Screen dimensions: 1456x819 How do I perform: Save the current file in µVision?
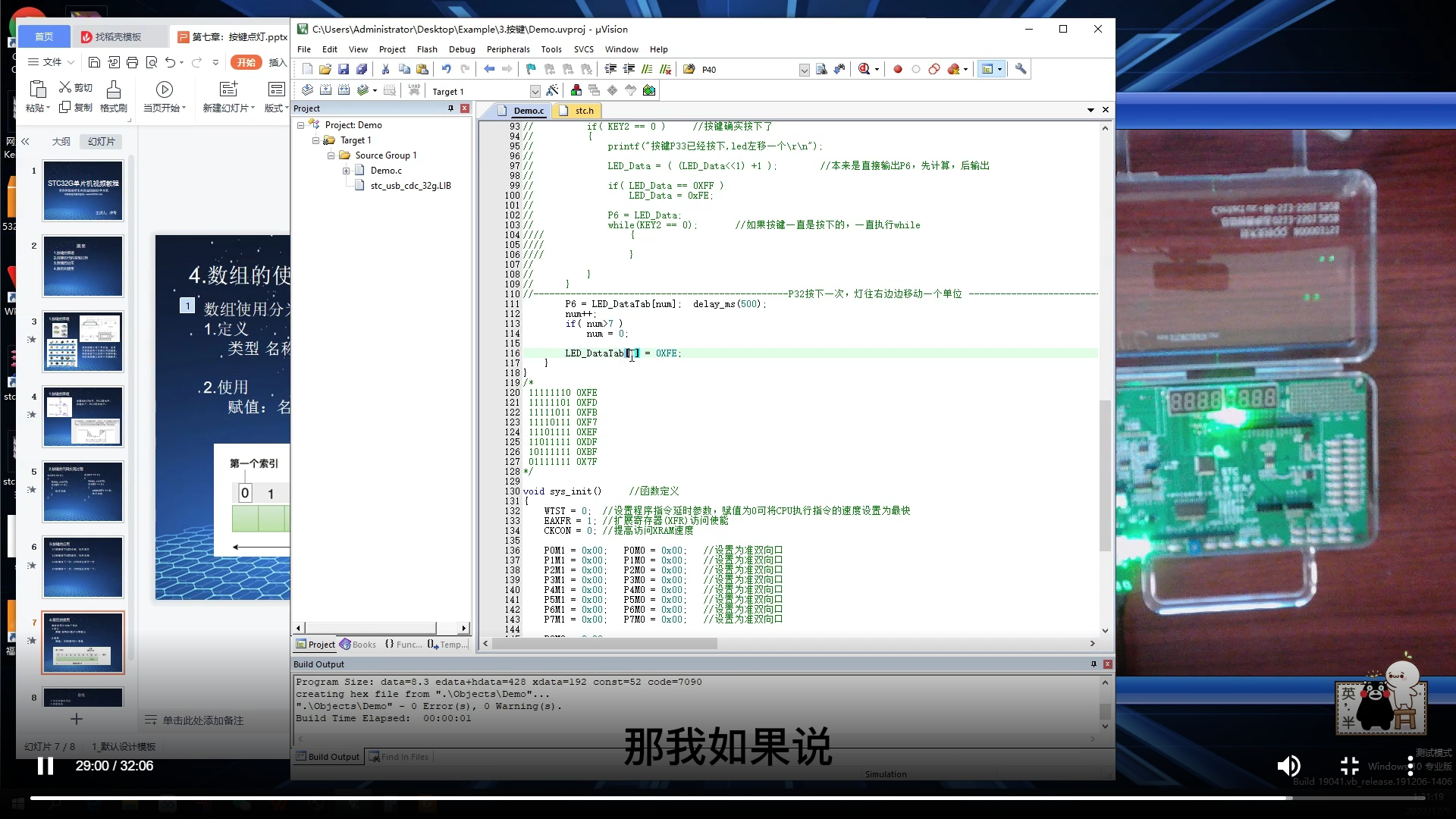(x=344, y=69)
